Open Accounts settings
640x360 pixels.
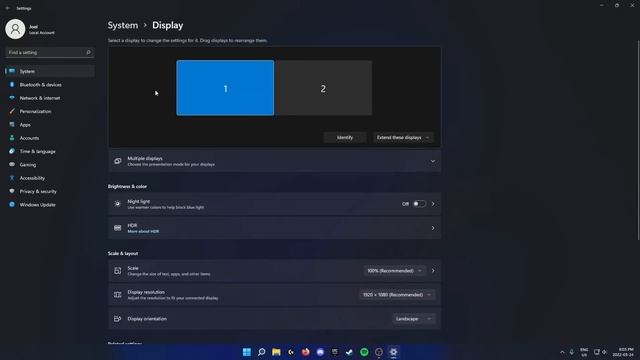click(x=49, y=138)
